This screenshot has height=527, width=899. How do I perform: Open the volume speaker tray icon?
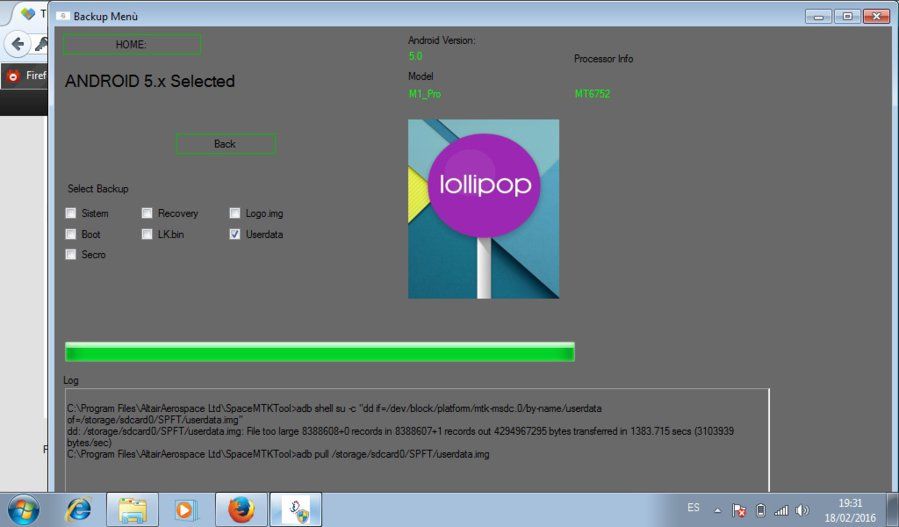pos(802,510)
